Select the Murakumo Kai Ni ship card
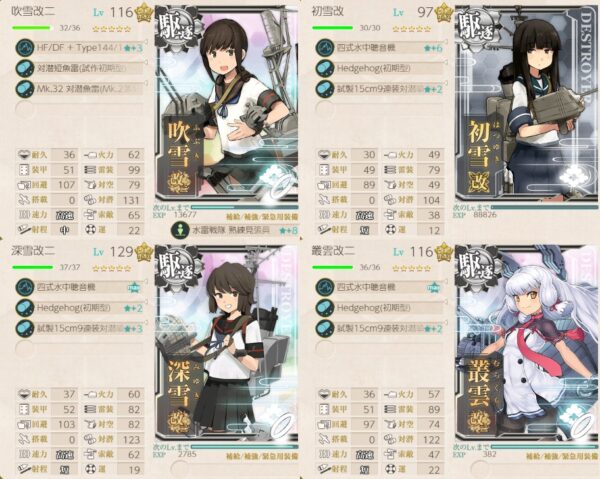The height and width of the screenshot is (479, 600). pos(527,343)
